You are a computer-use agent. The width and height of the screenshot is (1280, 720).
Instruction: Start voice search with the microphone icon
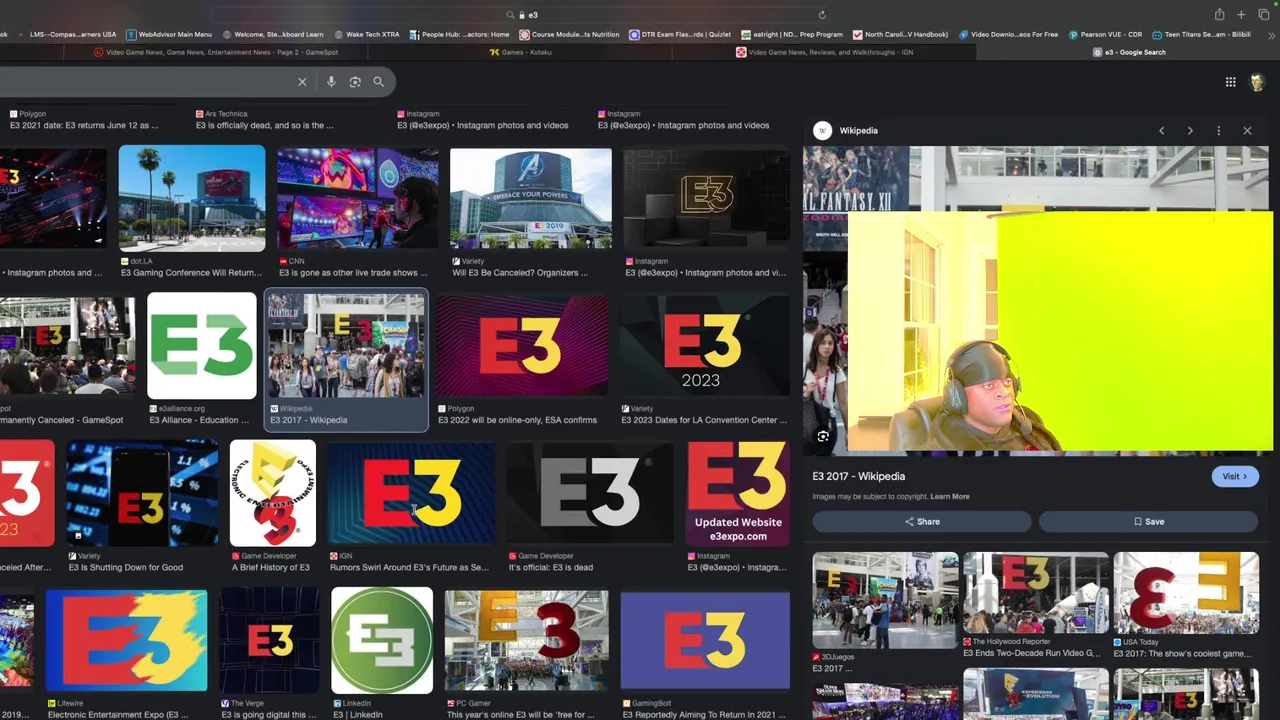coord(331,82)
